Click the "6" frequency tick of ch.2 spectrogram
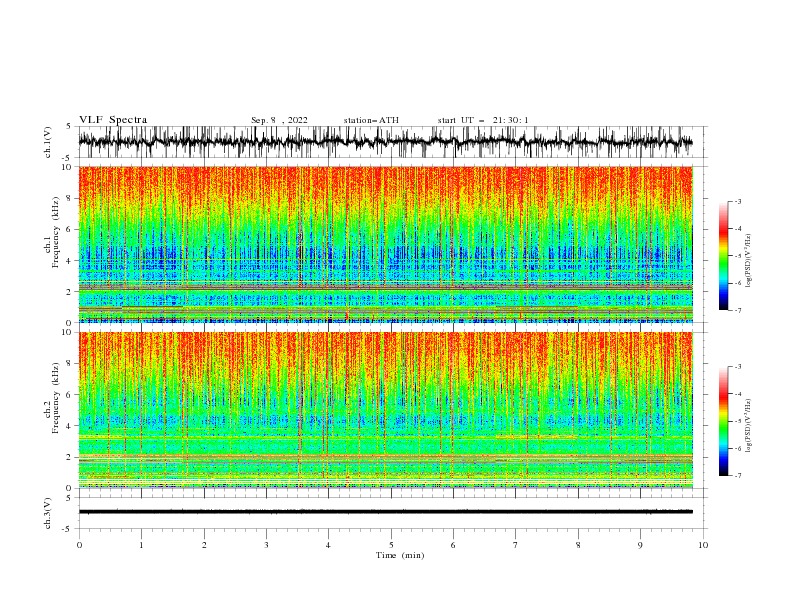Viewport: 792px width, 612px height. [x=71, y=394]
